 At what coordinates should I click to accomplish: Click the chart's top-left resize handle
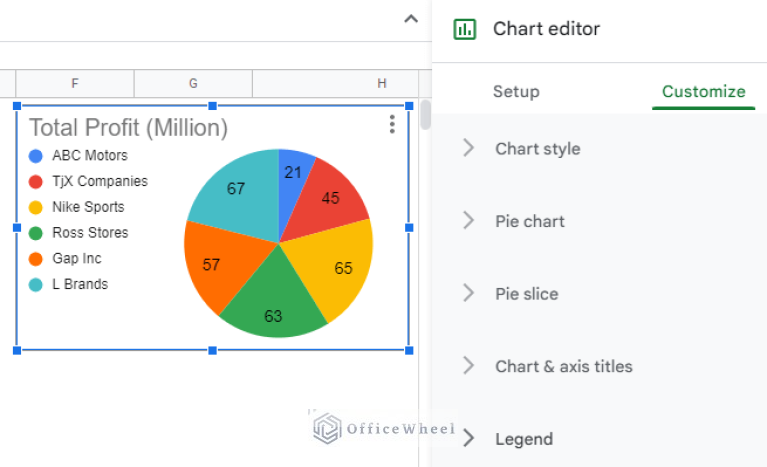tap(17, 106)
